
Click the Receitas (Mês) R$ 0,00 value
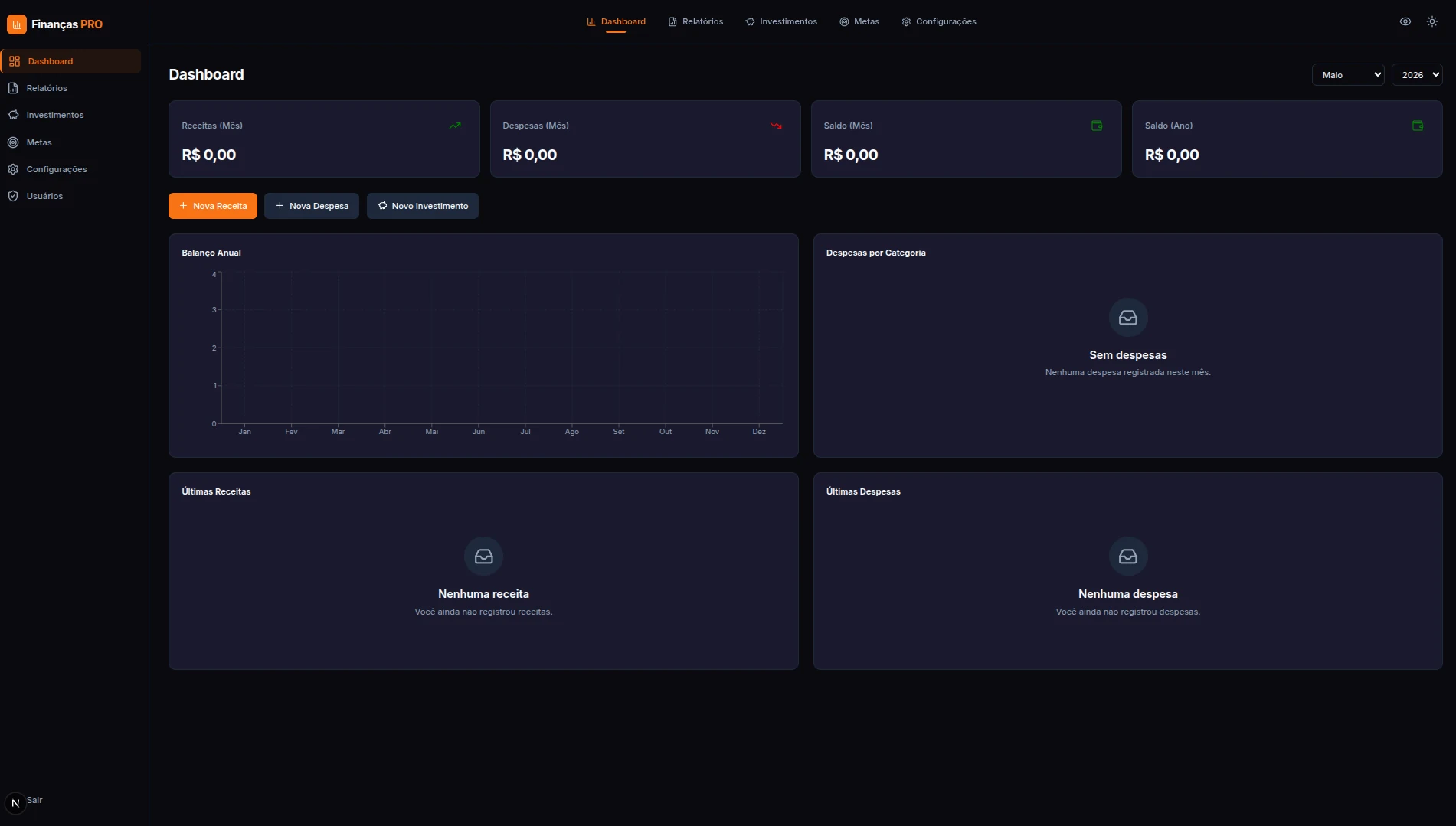click(209, 155)
